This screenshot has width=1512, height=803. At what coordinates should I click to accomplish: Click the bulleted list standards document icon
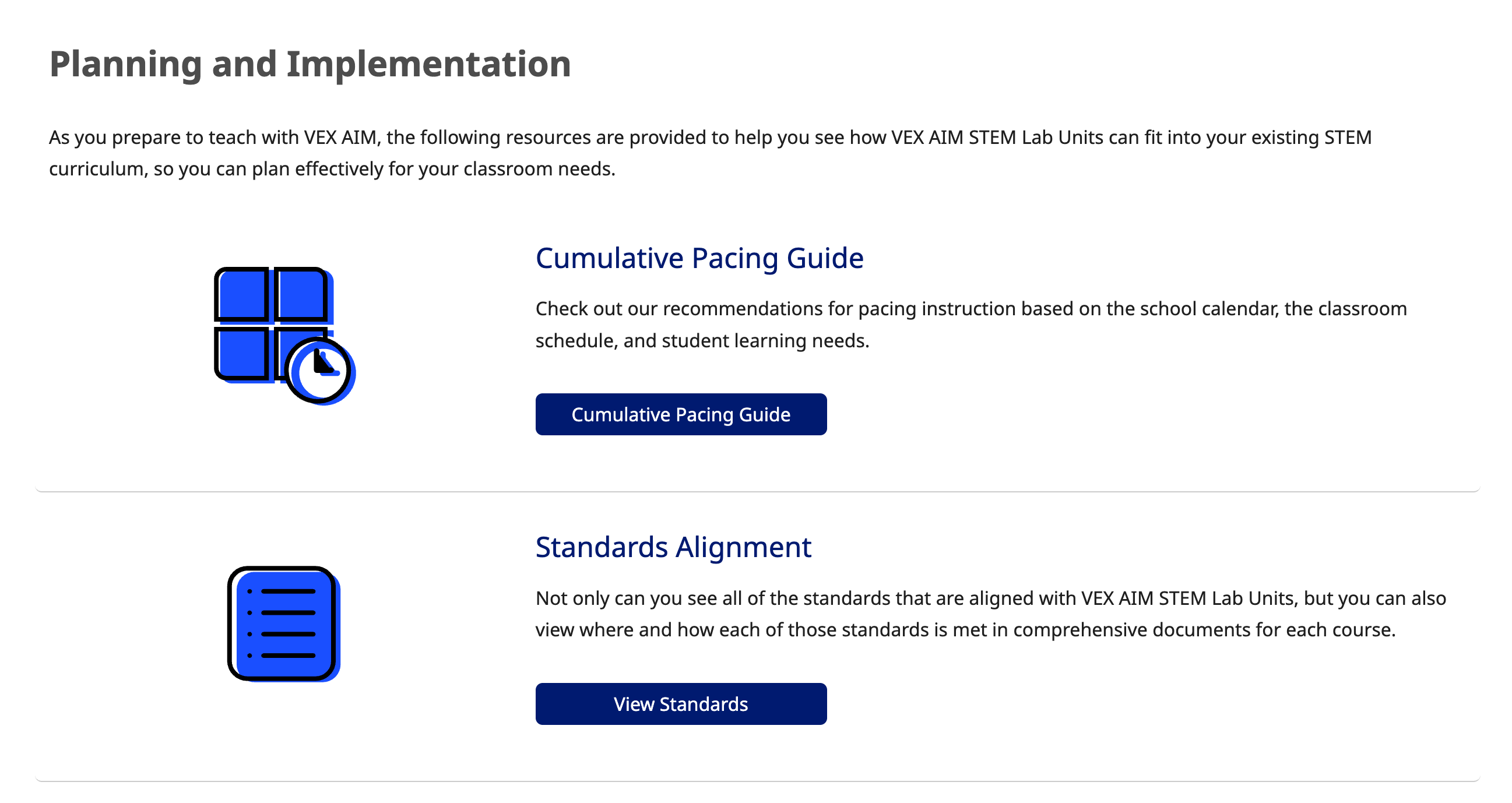tap(283, 624)
